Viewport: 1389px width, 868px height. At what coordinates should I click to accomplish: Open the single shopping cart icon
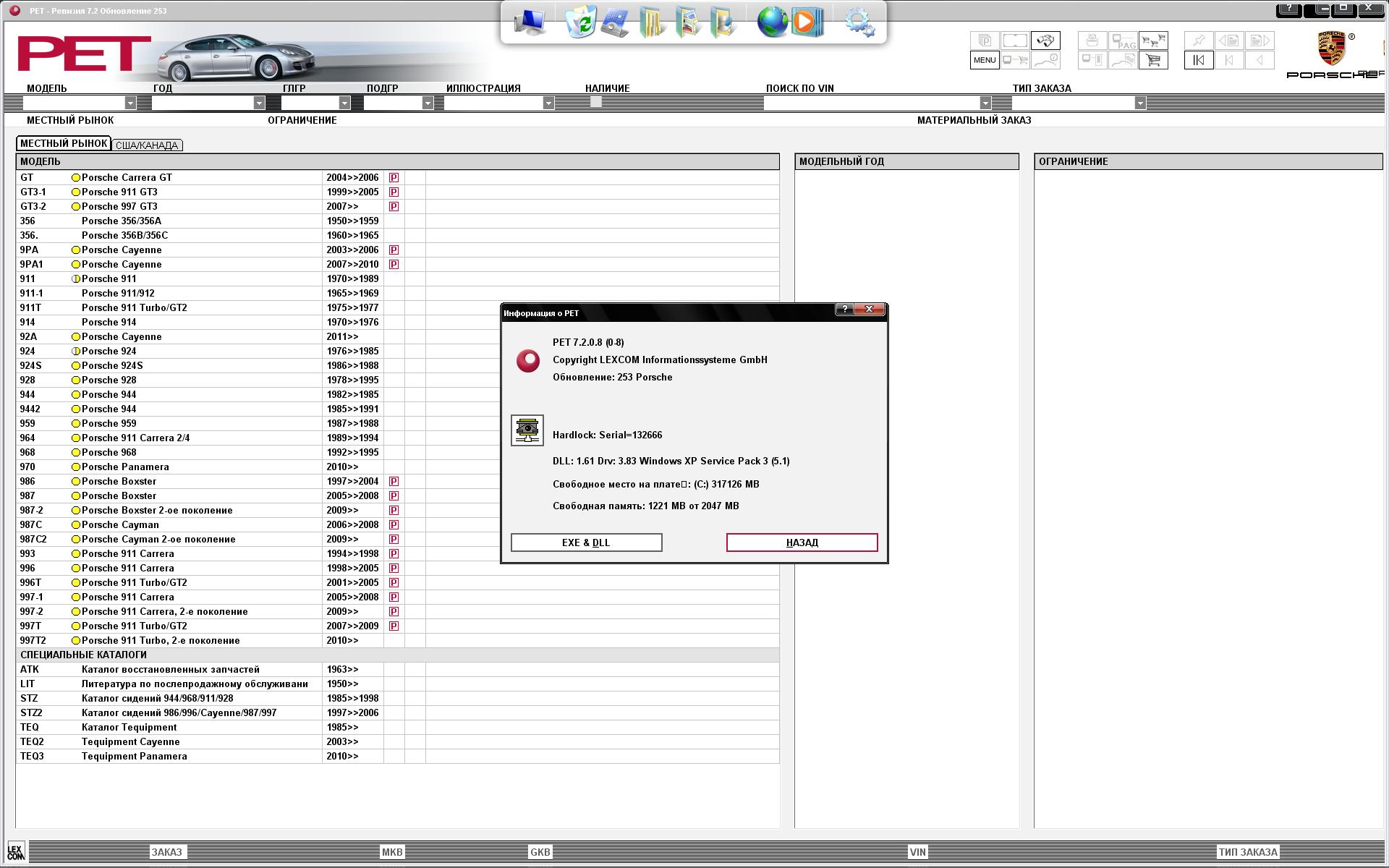coord(1153,60)
